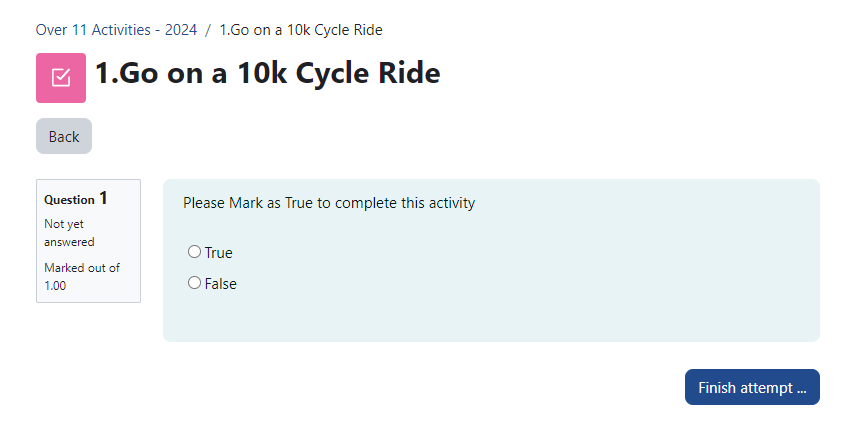The image size is (844, 423).
Task: Click the bold 1.Go on a 10k Cycle Ride heading
Action: pyautogui.click(x=267, y=73)
